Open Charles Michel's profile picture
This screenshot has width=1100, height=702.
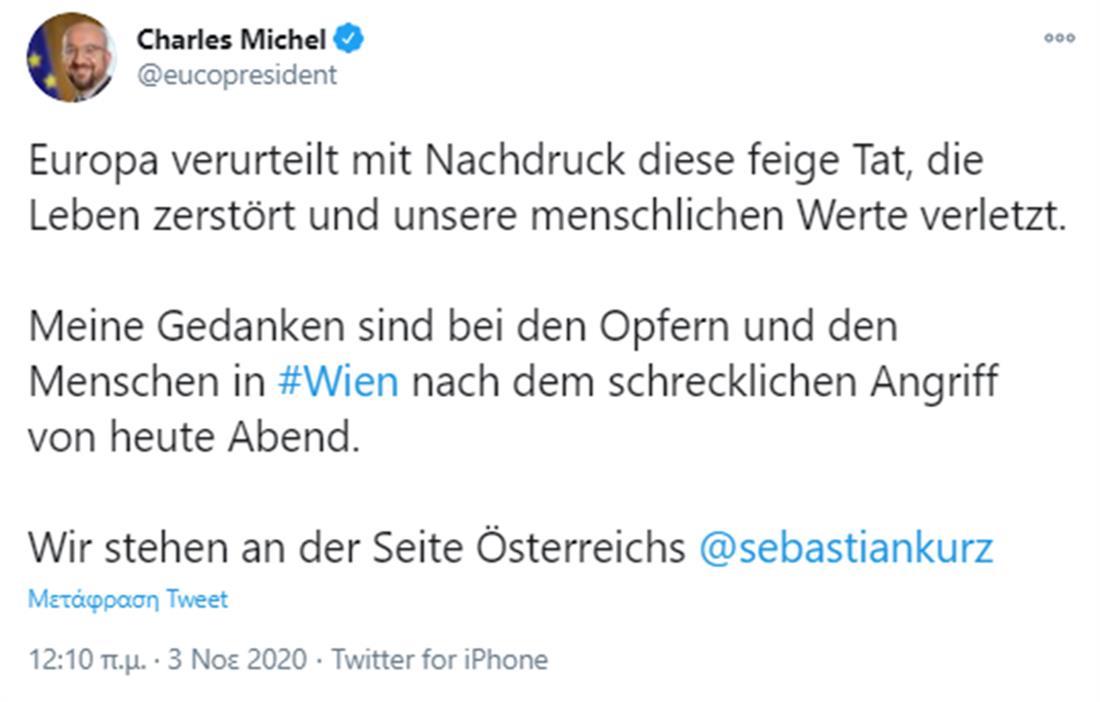click(x=70, y=58)
